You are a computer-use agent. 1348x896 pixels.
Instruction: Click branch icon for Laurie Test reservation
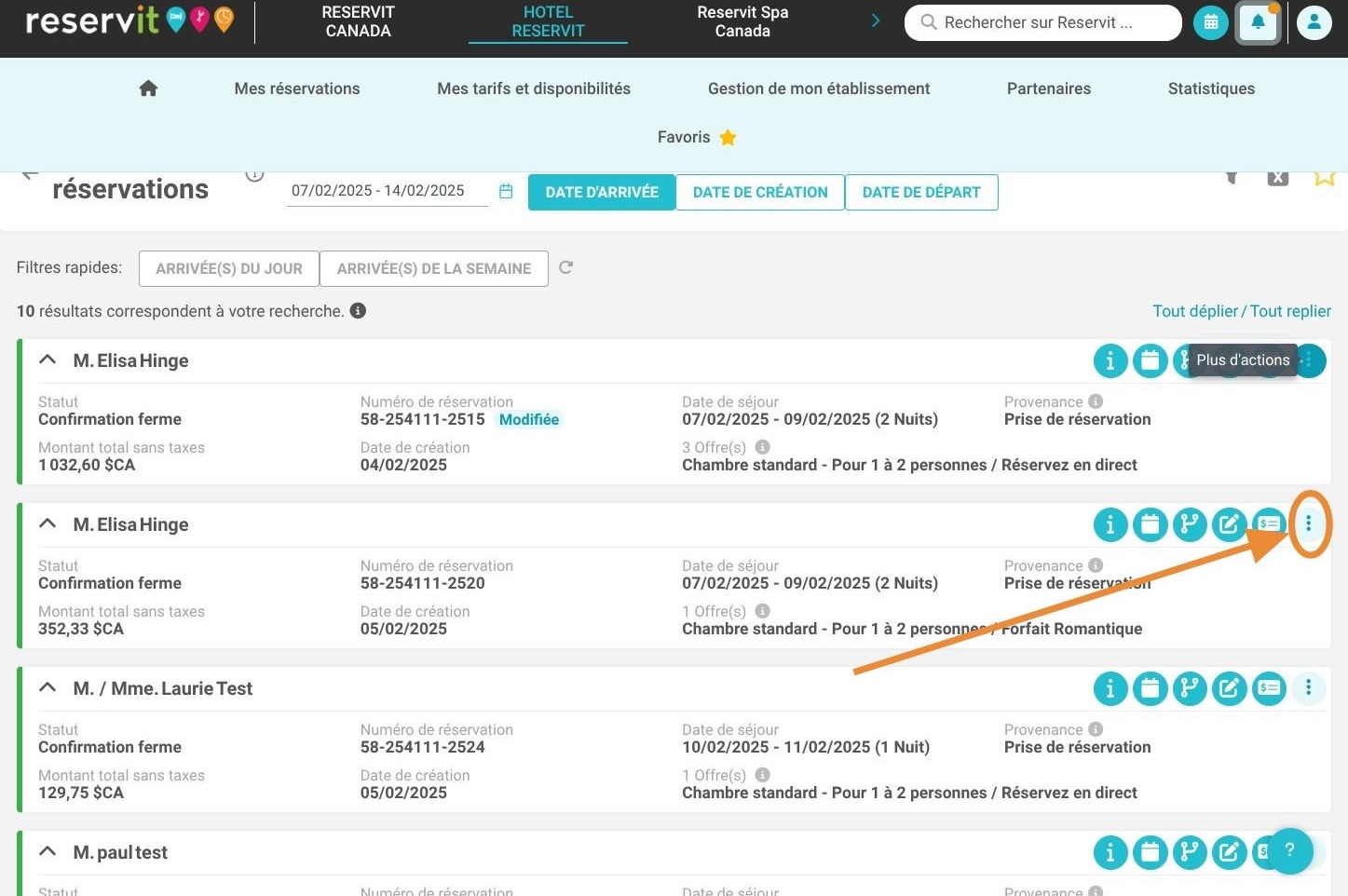point(1190,688)
